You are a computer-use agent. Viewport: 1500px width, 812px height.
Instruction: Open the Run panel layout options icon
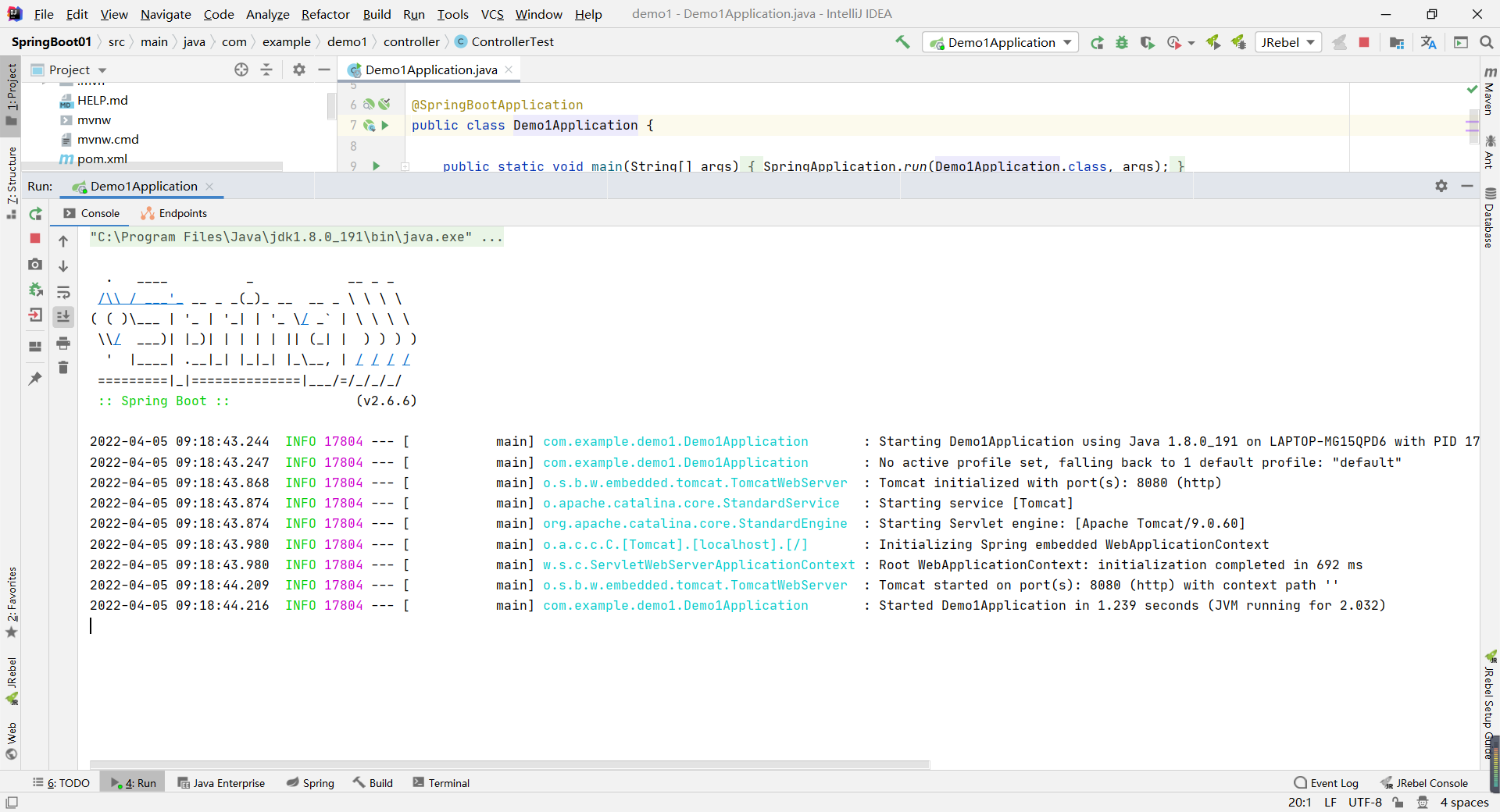click(35, 347)
